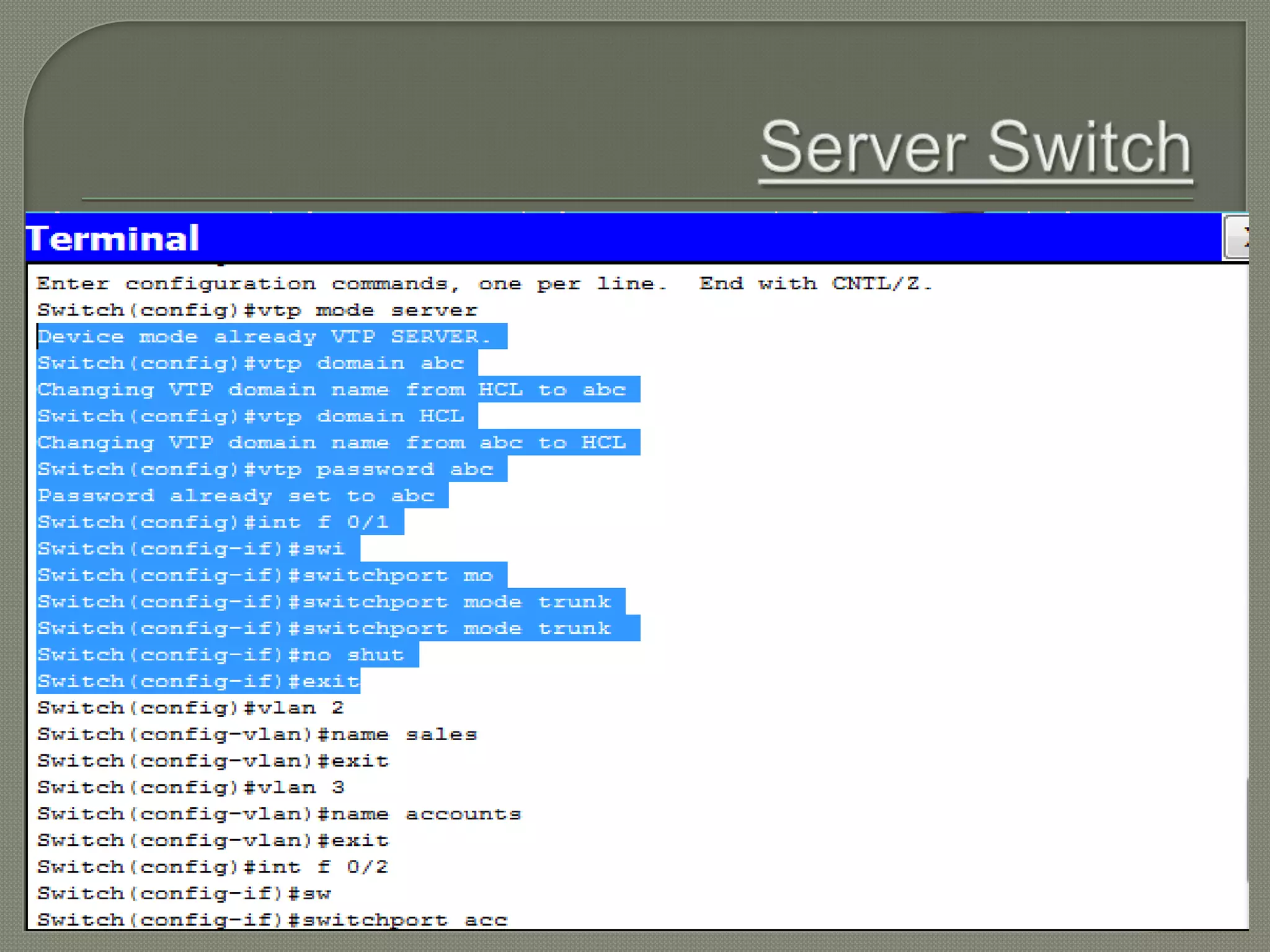Click the 'switchport acc' last command line

coord(273,920)
